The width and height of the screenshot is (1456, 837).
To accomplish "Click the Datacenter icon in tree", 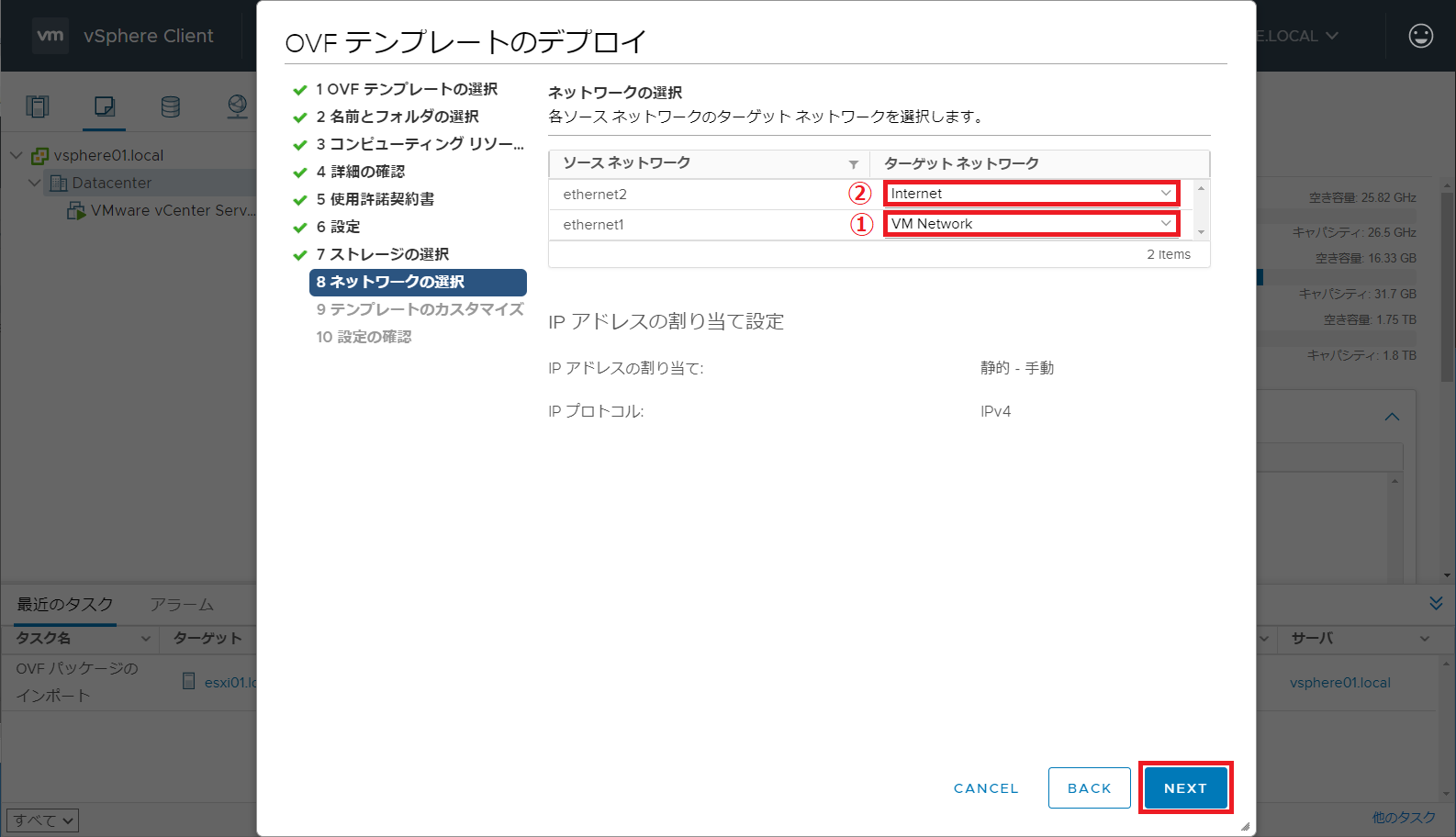I will point(59,184).
